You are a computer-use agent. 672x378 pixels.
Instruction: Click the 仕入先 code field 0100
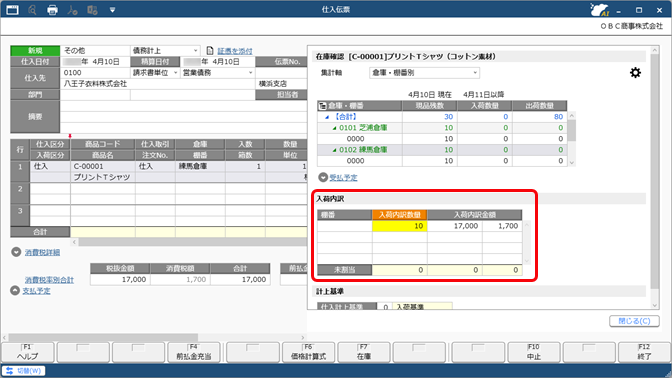tap(95, 73)
